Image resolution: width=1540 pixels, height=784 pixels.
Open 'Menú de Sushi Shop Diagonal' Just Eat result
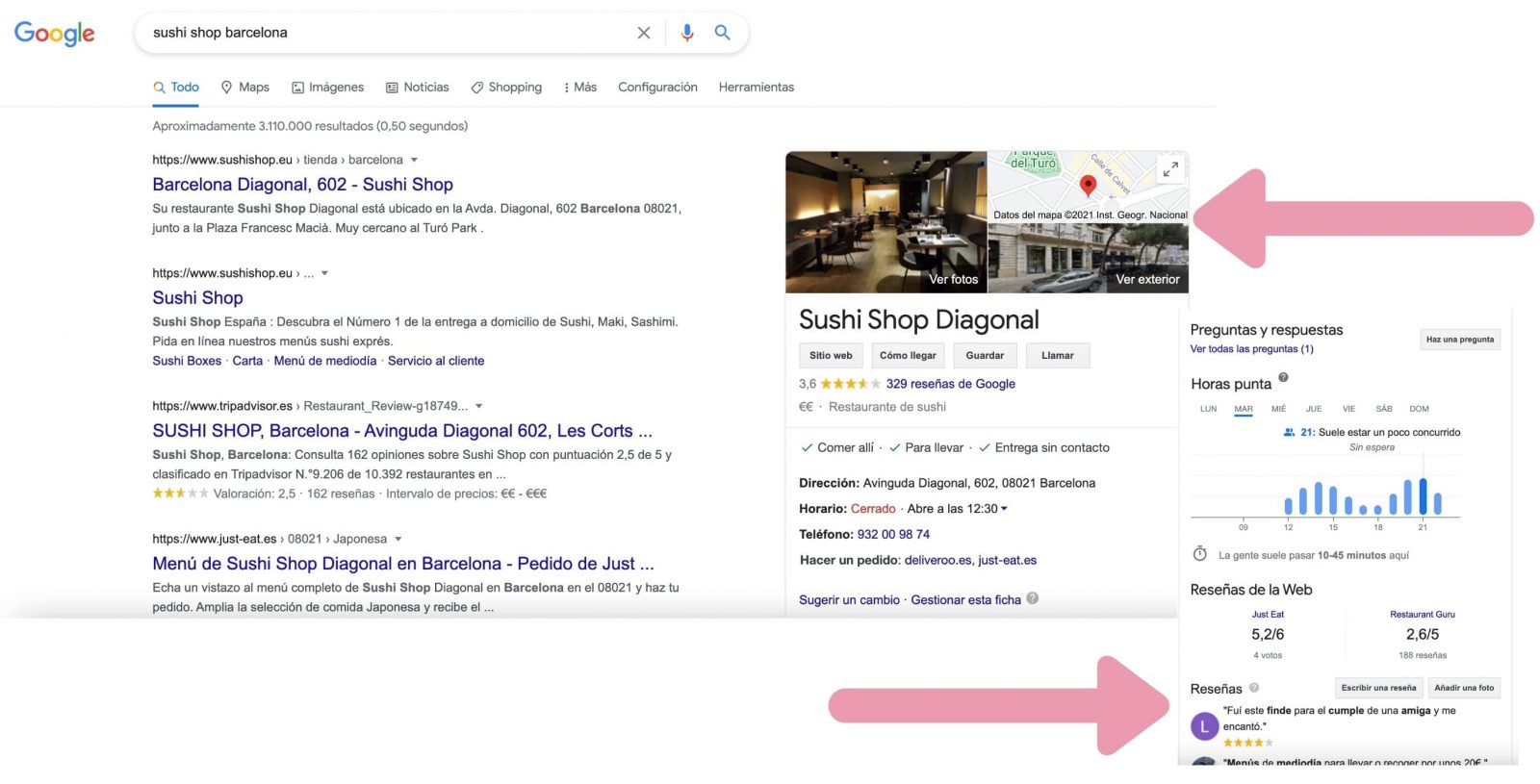(403, 564)
